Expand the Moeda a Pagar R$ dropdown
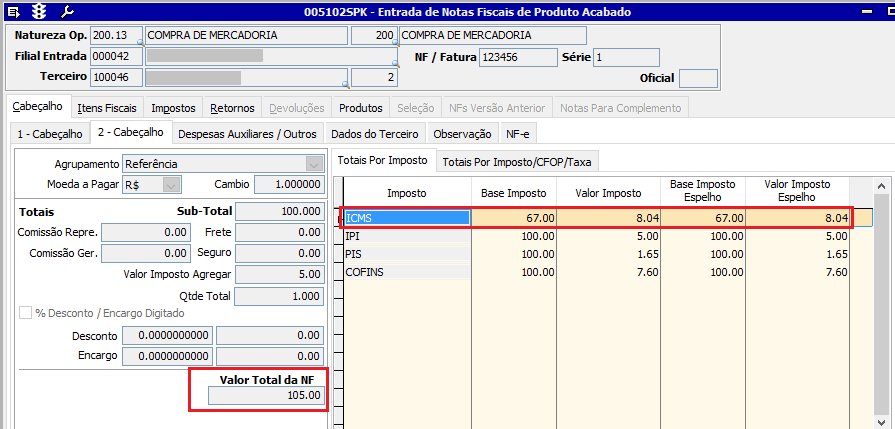This screenshot has height=429, width=895. pyautogui.click(x=172, y=185)
